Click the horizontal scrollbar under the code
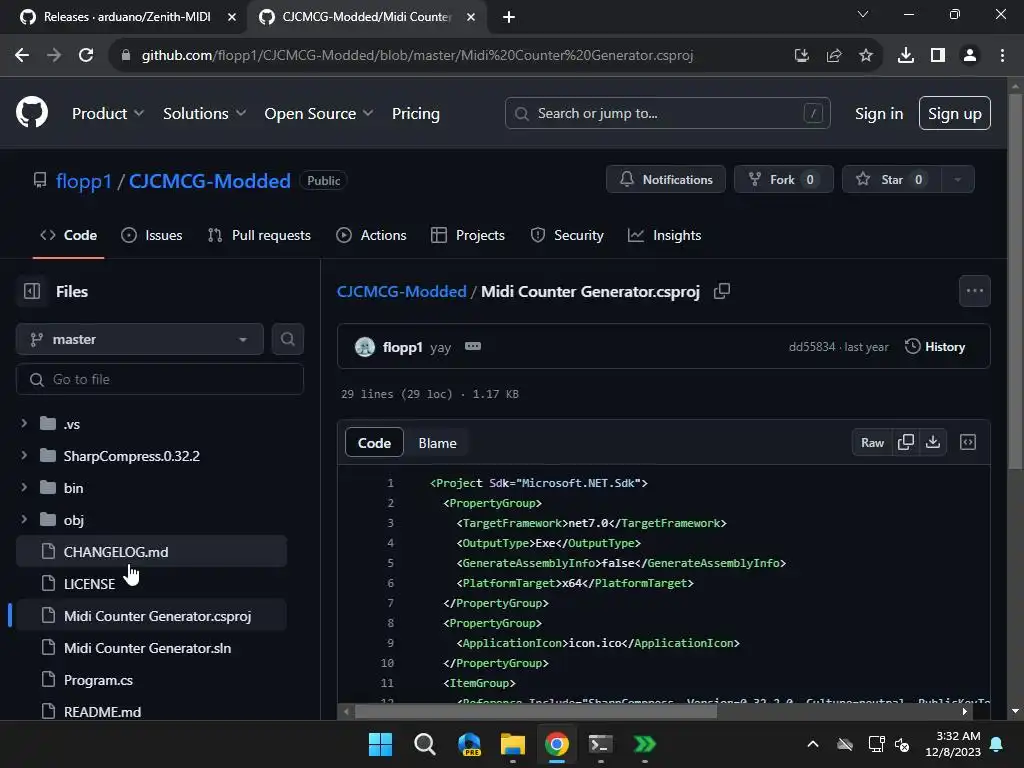1024x768 pixels. 536,712
